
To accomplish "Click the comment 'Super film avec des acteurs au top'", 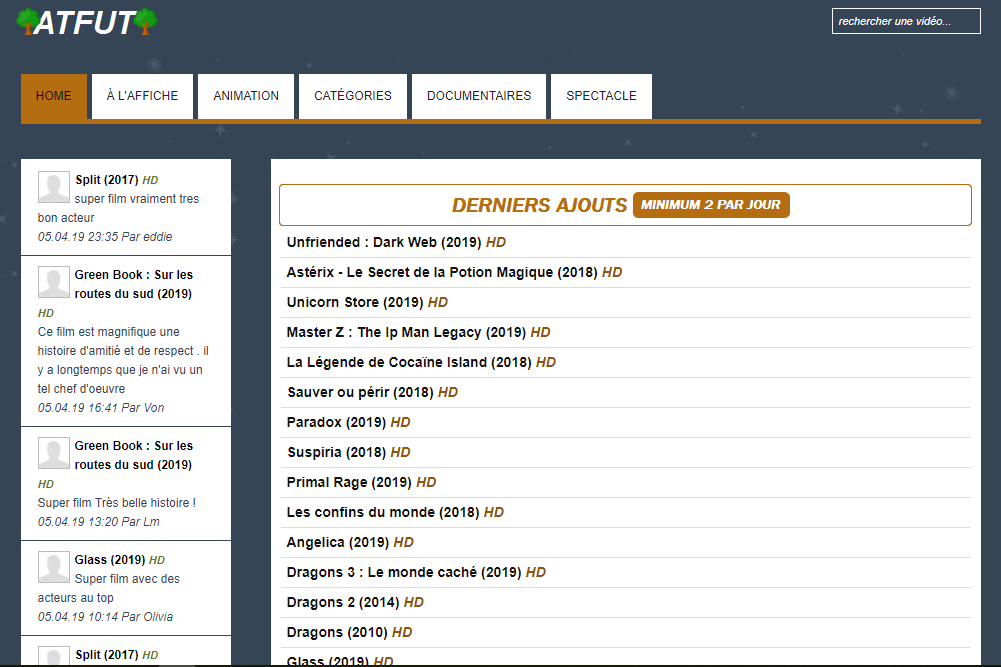I will 109,588.
